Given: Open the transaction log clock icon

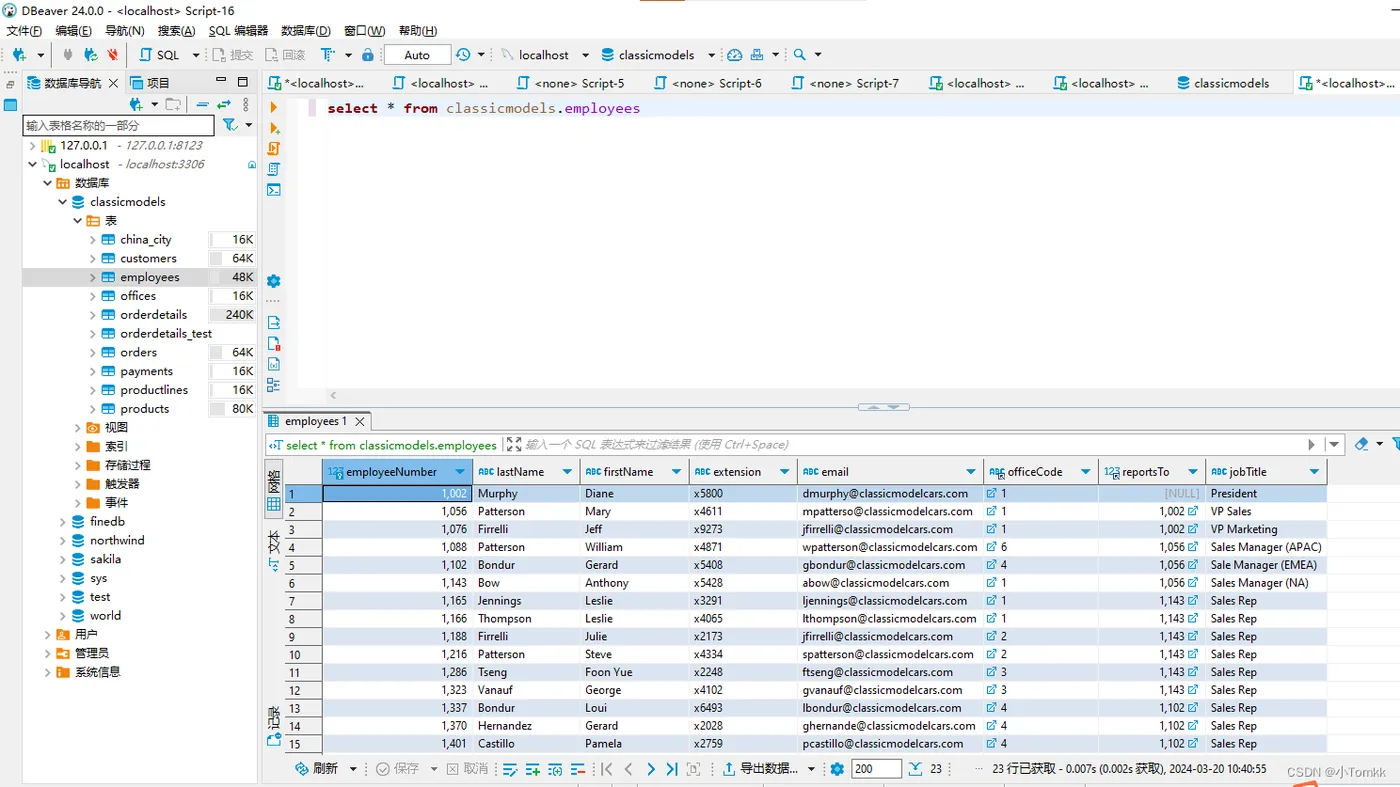Looking at the screenshot, I should 463,55.
